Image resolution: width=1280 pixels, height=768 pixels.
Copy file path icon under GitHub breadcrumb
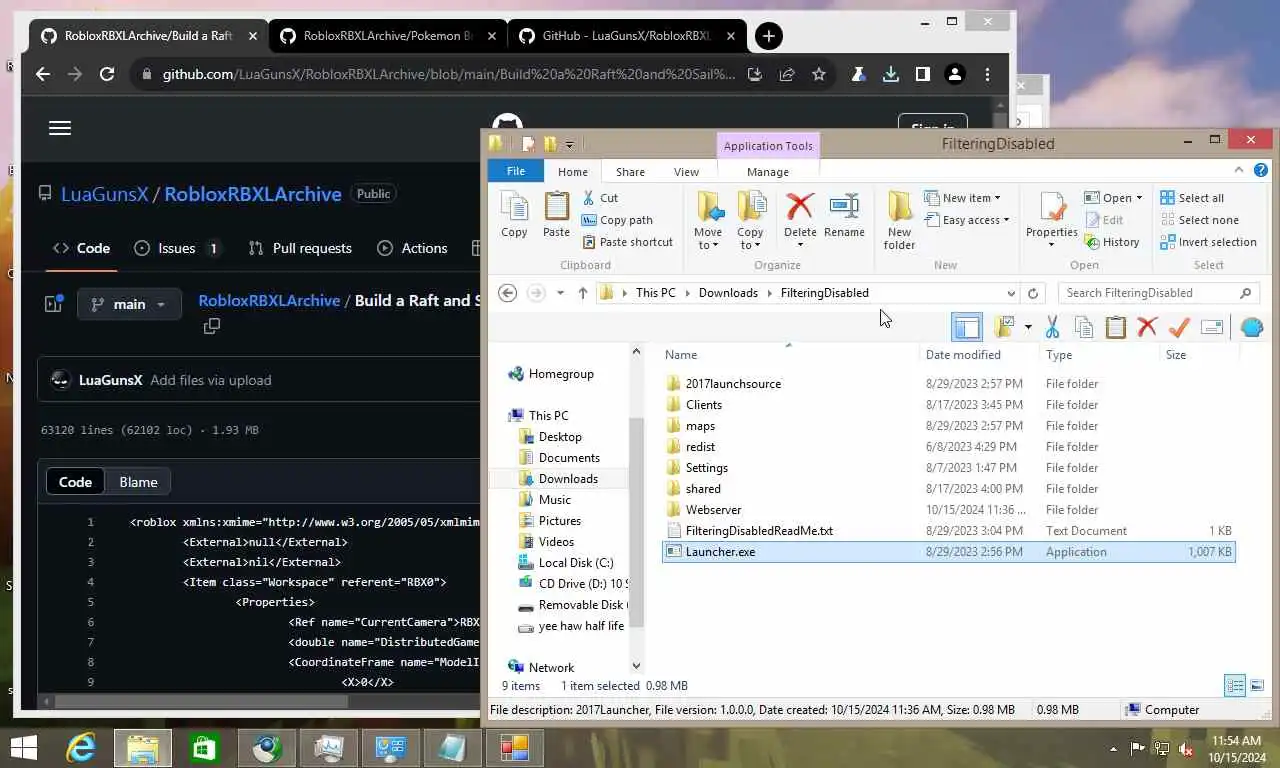[211, 326]
